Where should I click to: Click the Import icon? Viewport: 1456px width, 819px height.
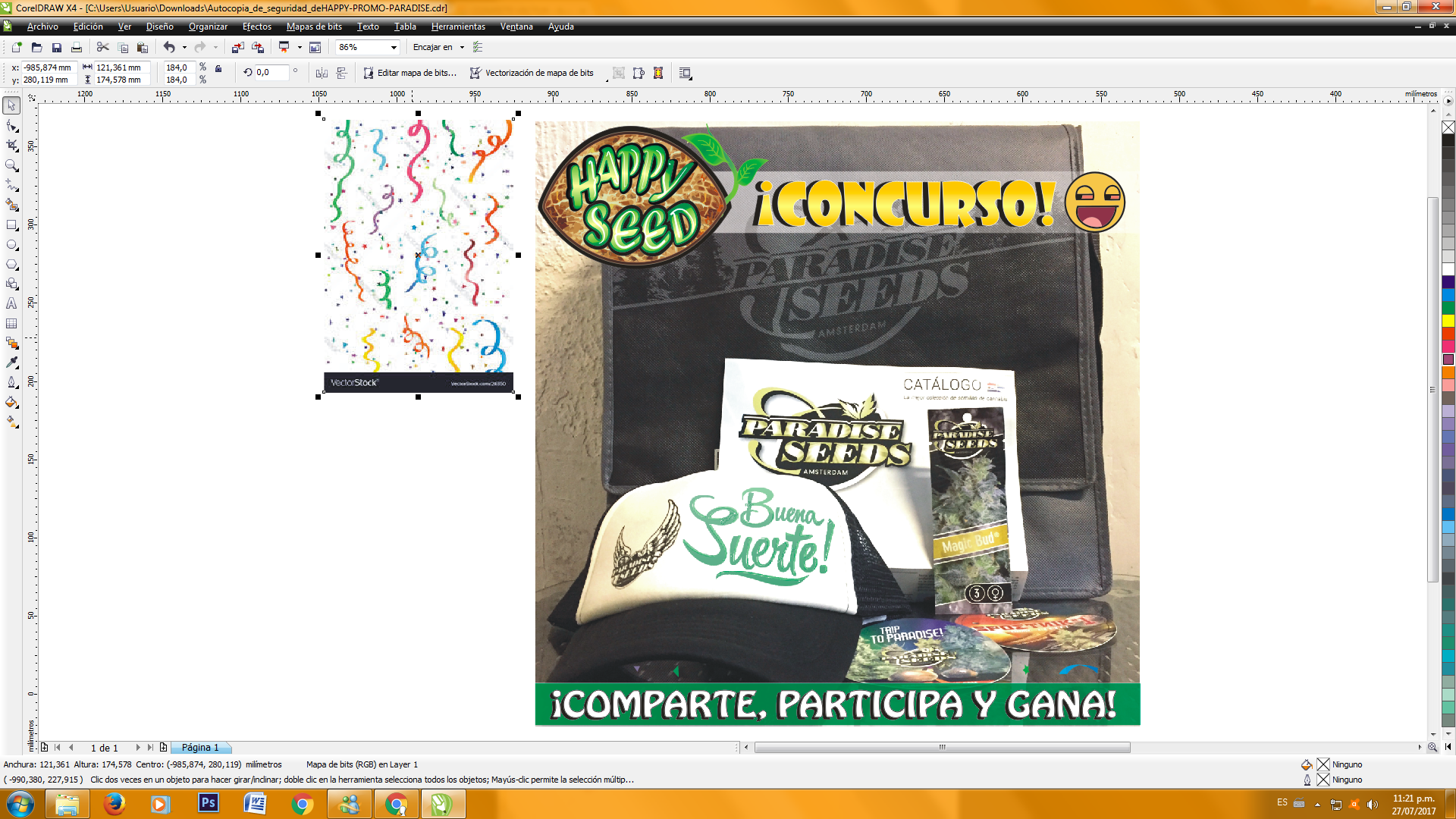point(238,47)
